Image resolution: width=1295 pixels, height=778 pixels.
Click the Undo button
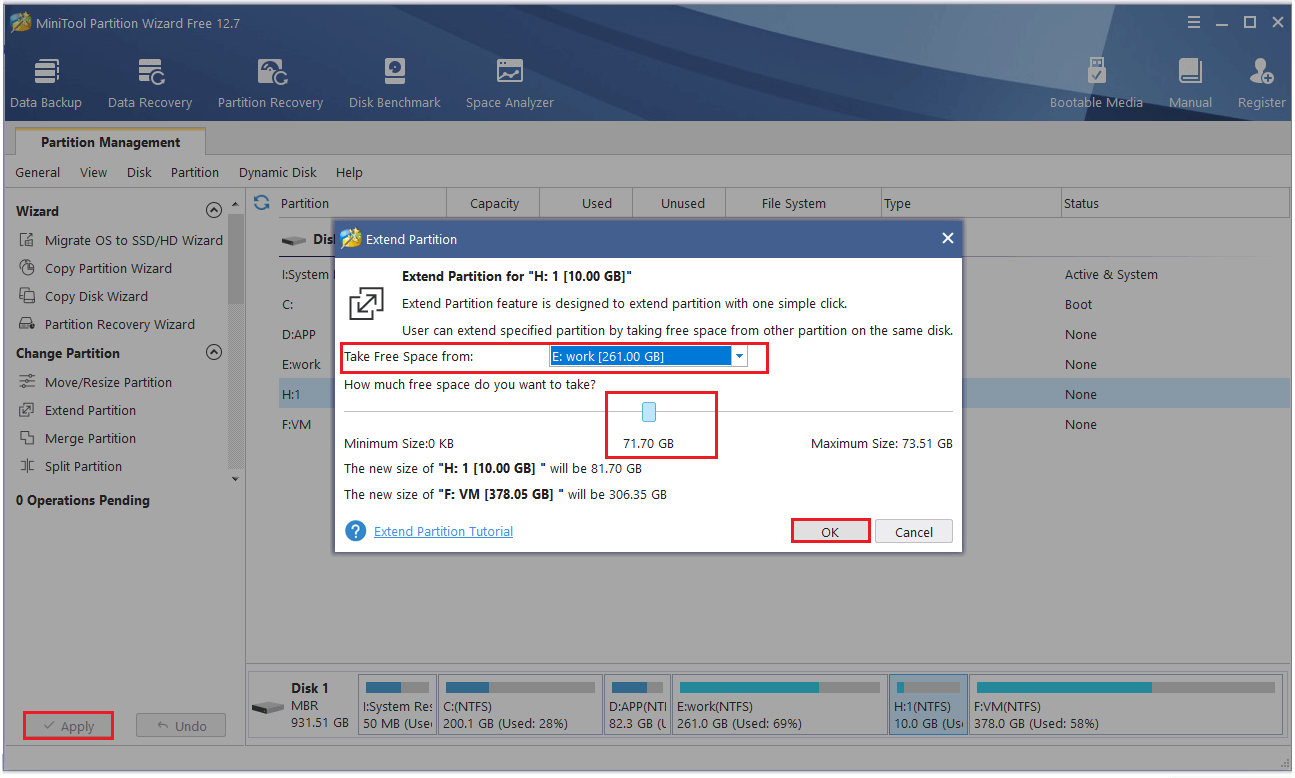180,726
